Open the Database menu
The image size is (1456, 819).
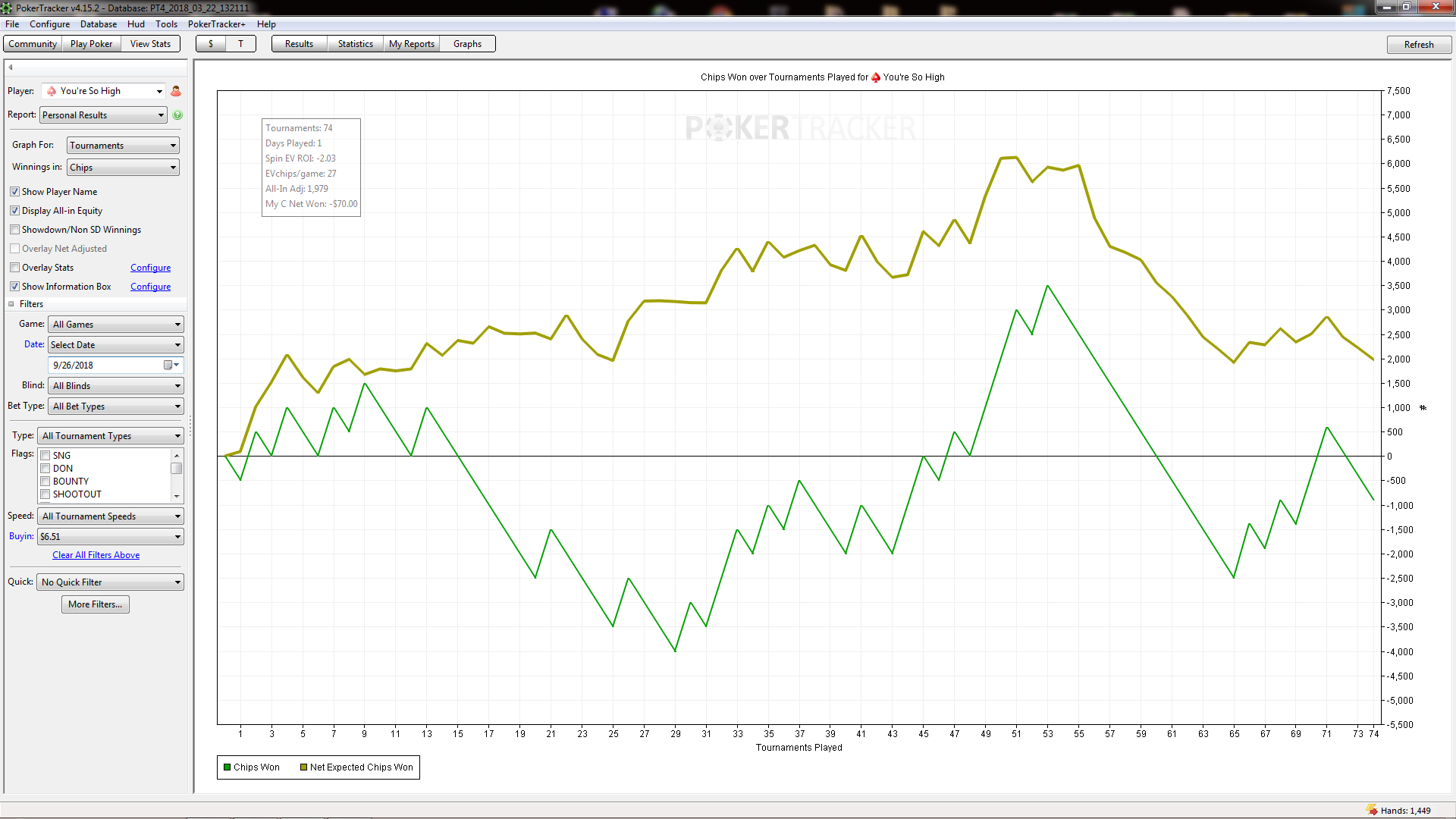[x=99, y=24]
